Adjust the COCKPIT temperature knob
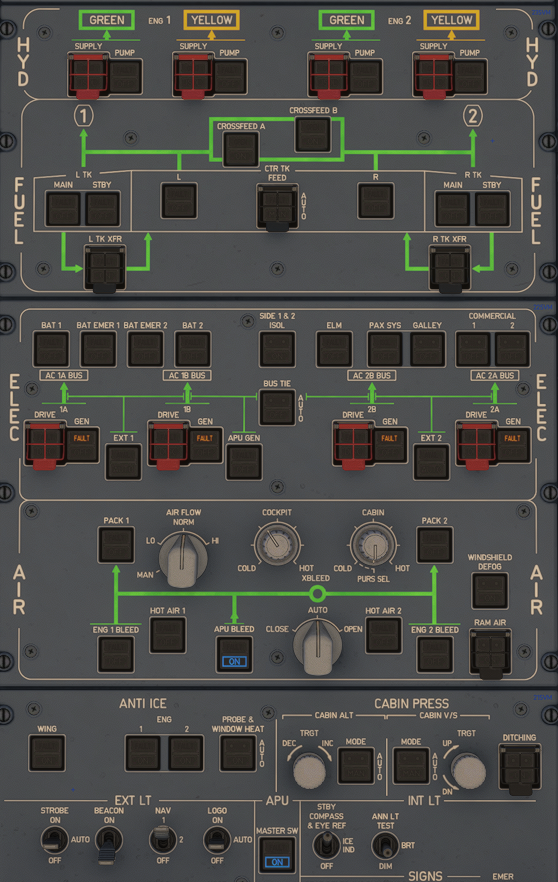Image resolution: width=558 pixels, height=882 pixels. pos(277,543)
